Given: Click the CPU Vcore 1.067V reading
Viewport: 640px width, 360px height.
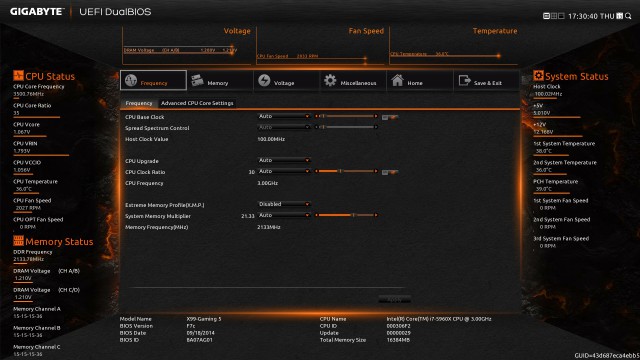Looking at the screenshot, I should point(22,132).
